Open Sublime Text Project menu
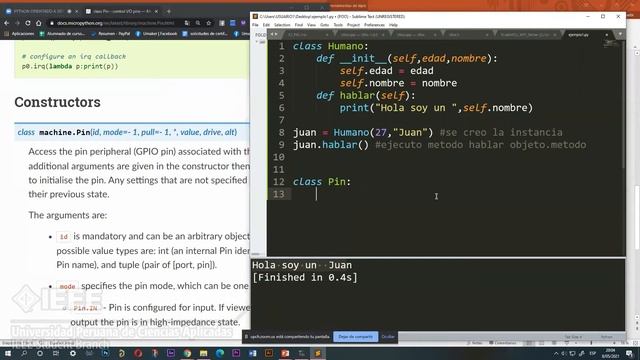The width and height of the screenshot is (640, 360). (353, 25)
